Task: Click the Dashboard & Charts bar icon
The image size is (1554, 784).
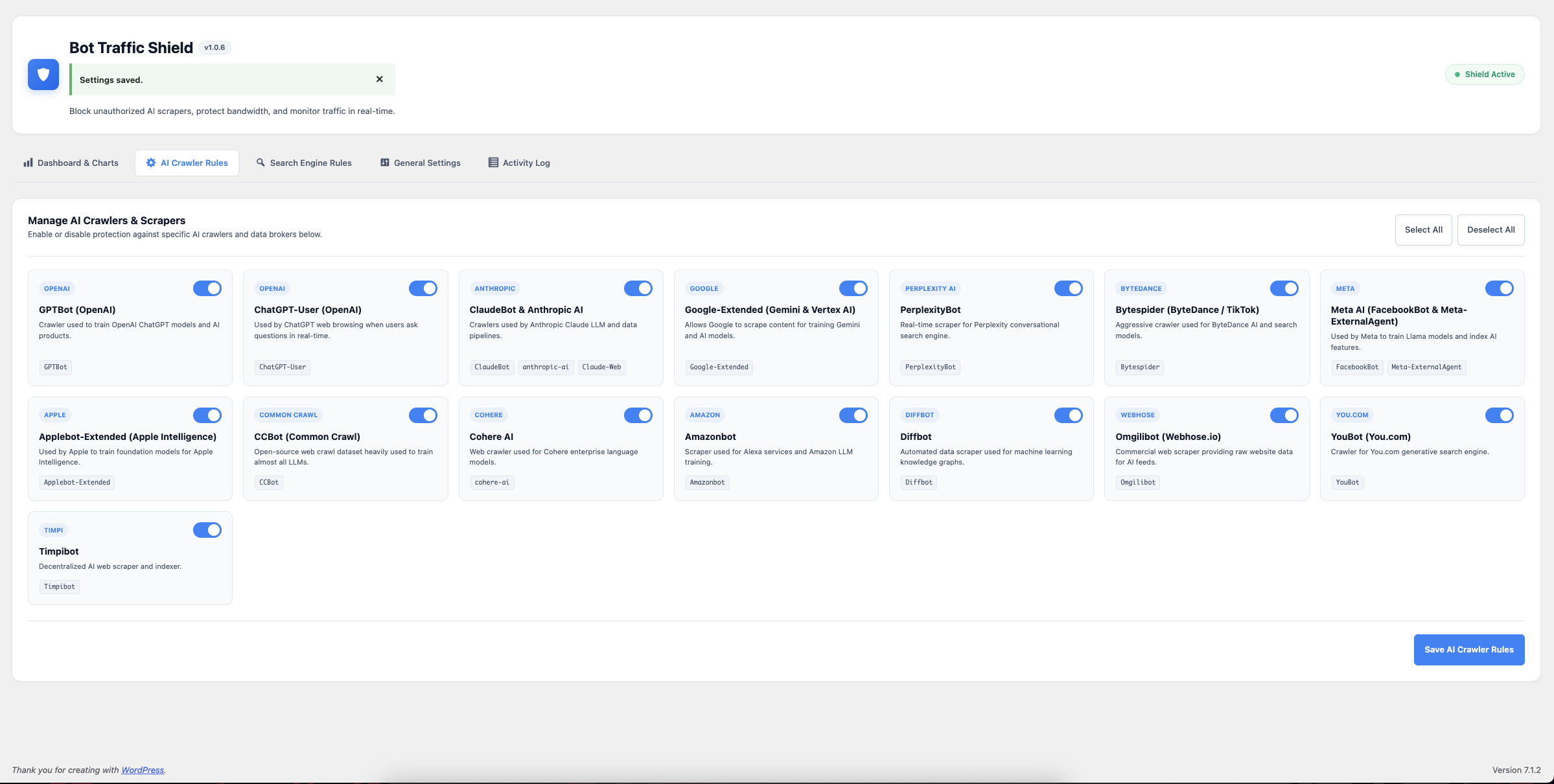Action: (x=28, y=163)
